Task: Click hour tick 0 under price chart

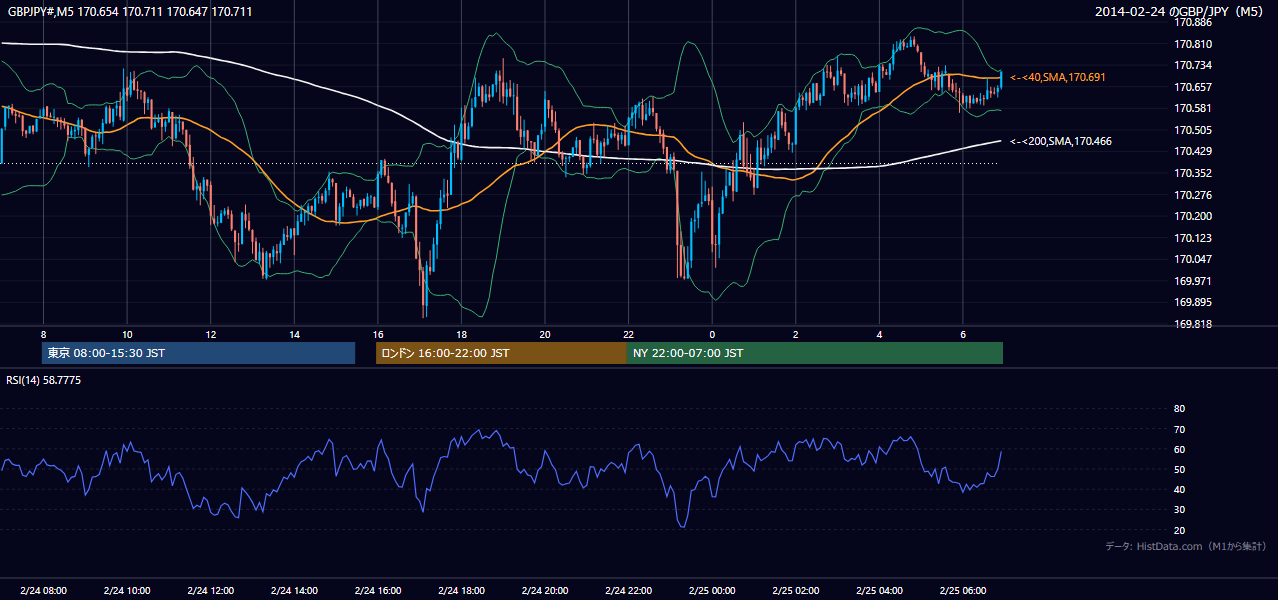Action: [x=712, y=334]
